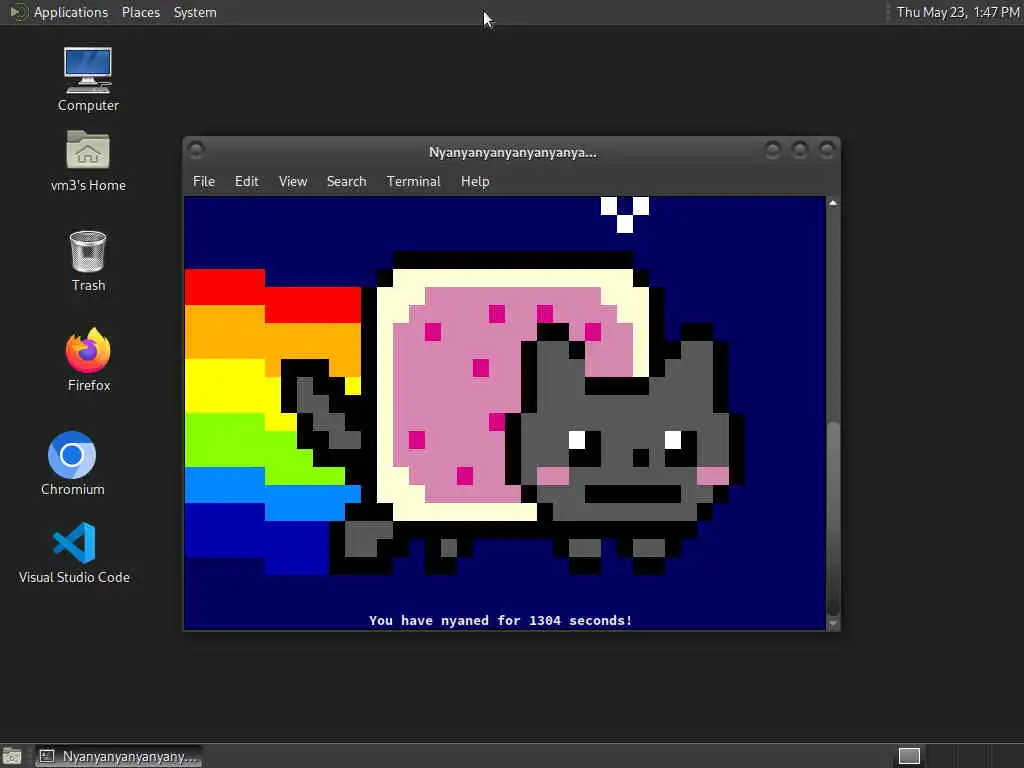
Task: Open the terminal Search menu
Action: (346, 182)
